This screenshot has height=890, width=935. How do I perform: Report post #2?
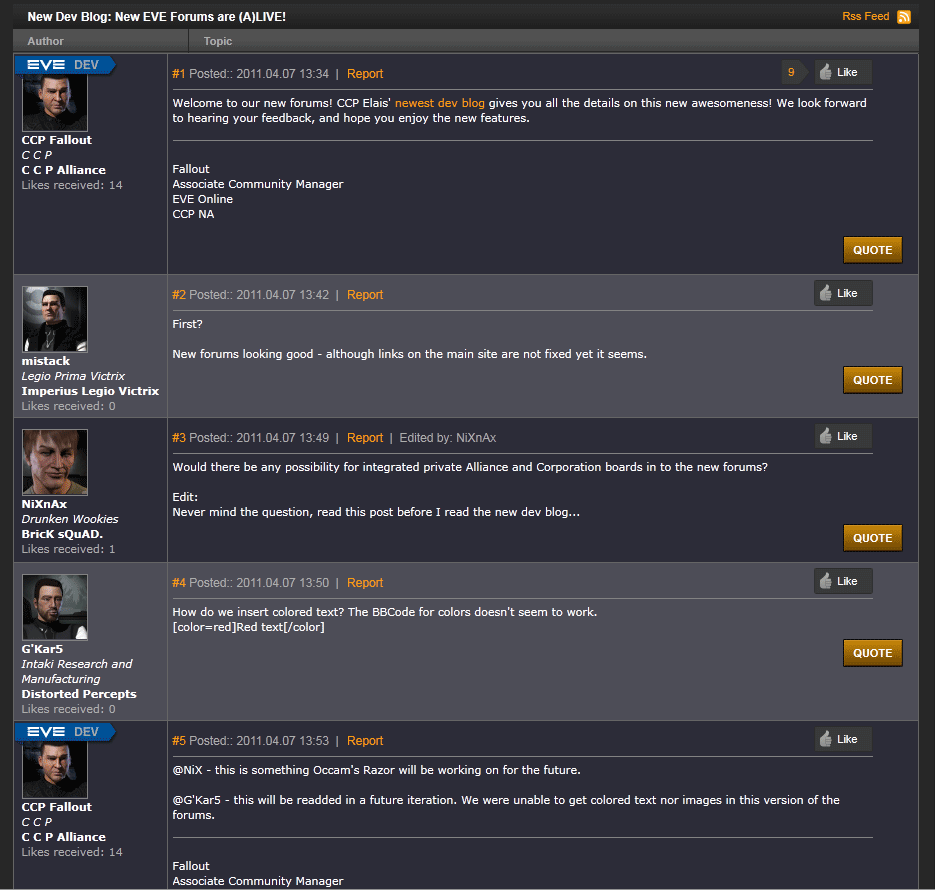[x=365, y=295]
